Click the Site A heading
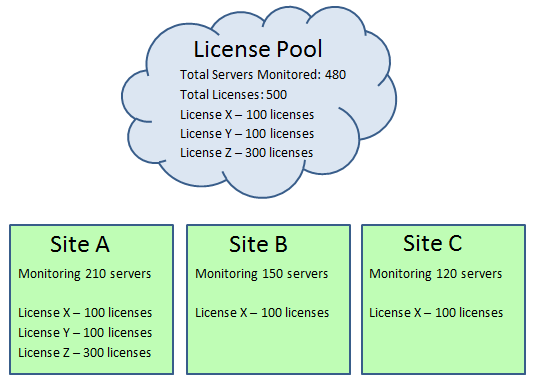The width and height of the screenshot is (534, 382). [x=80, y=244]
